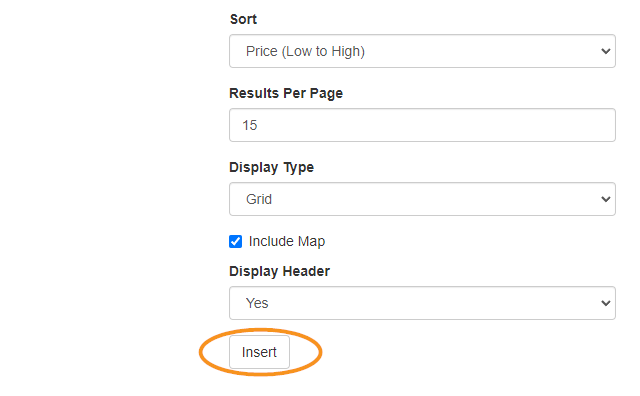Click the Display Type chevron arrow
640x396 pixels.
(x=606, y=199)
